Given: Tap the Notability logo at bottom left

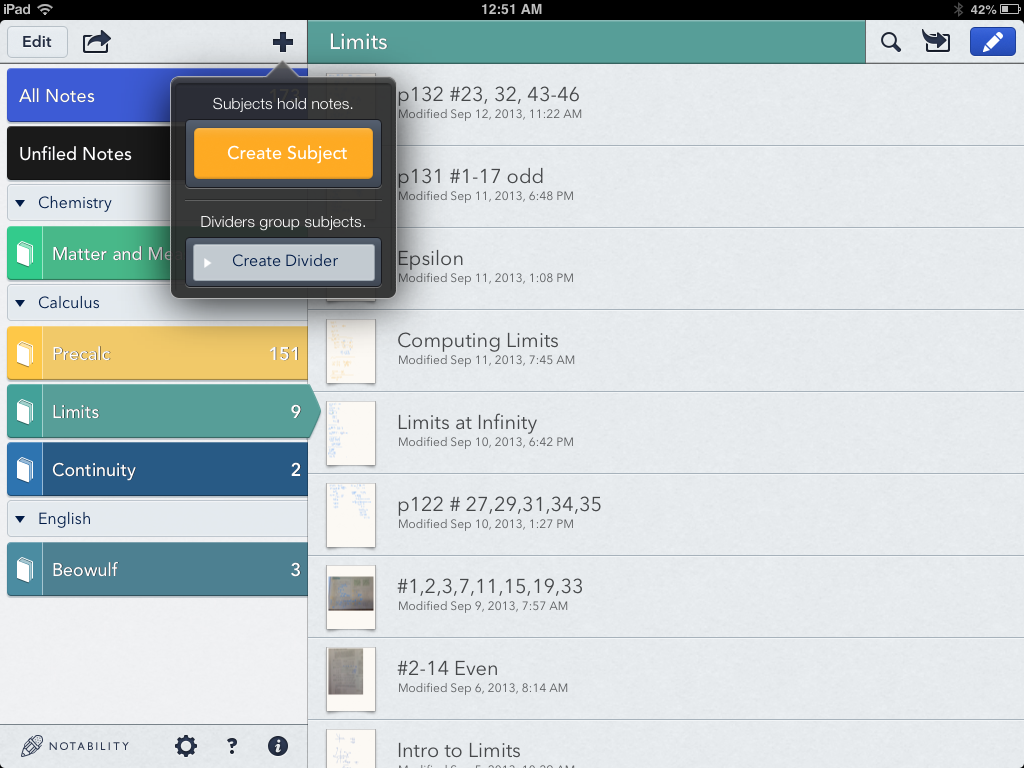Looking at the screenshot, I should tap(76, 746).
